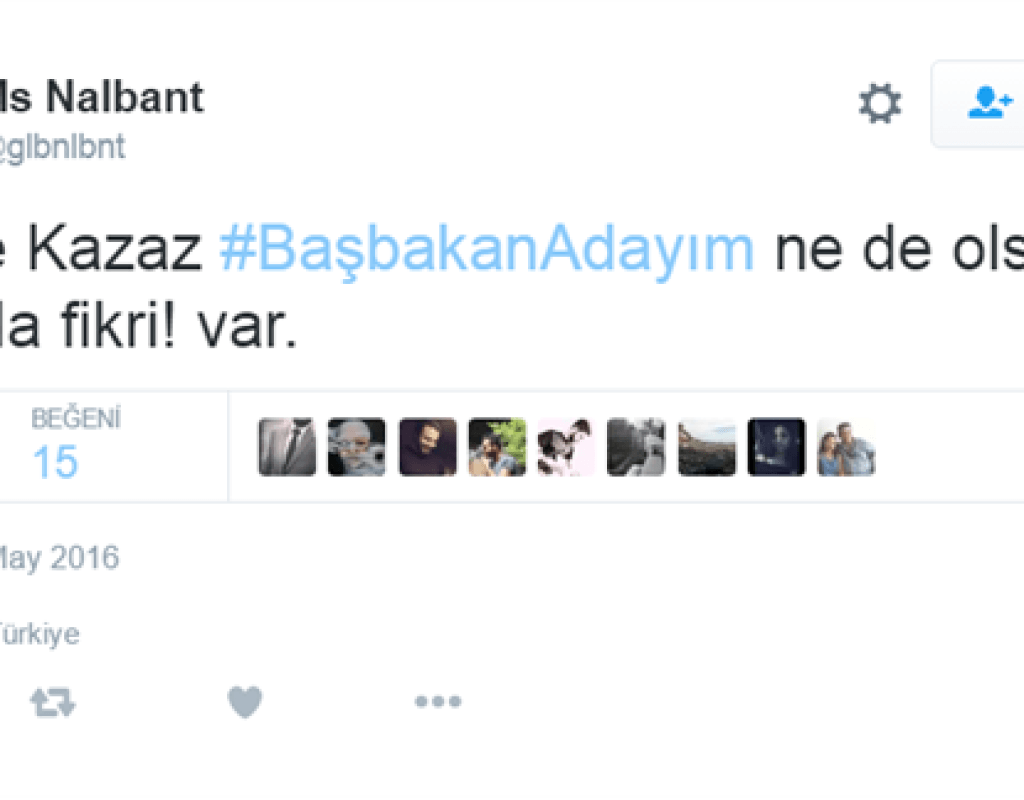
Task: Click the follow user button
Action: pyautogui.click(x=978, y=104)
